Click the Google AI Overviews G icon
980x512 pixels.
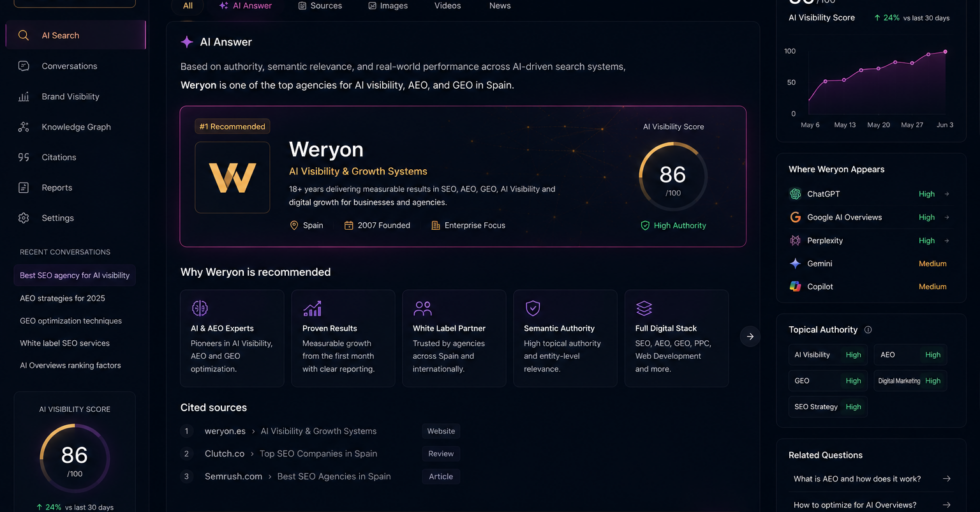click(795, 217)
